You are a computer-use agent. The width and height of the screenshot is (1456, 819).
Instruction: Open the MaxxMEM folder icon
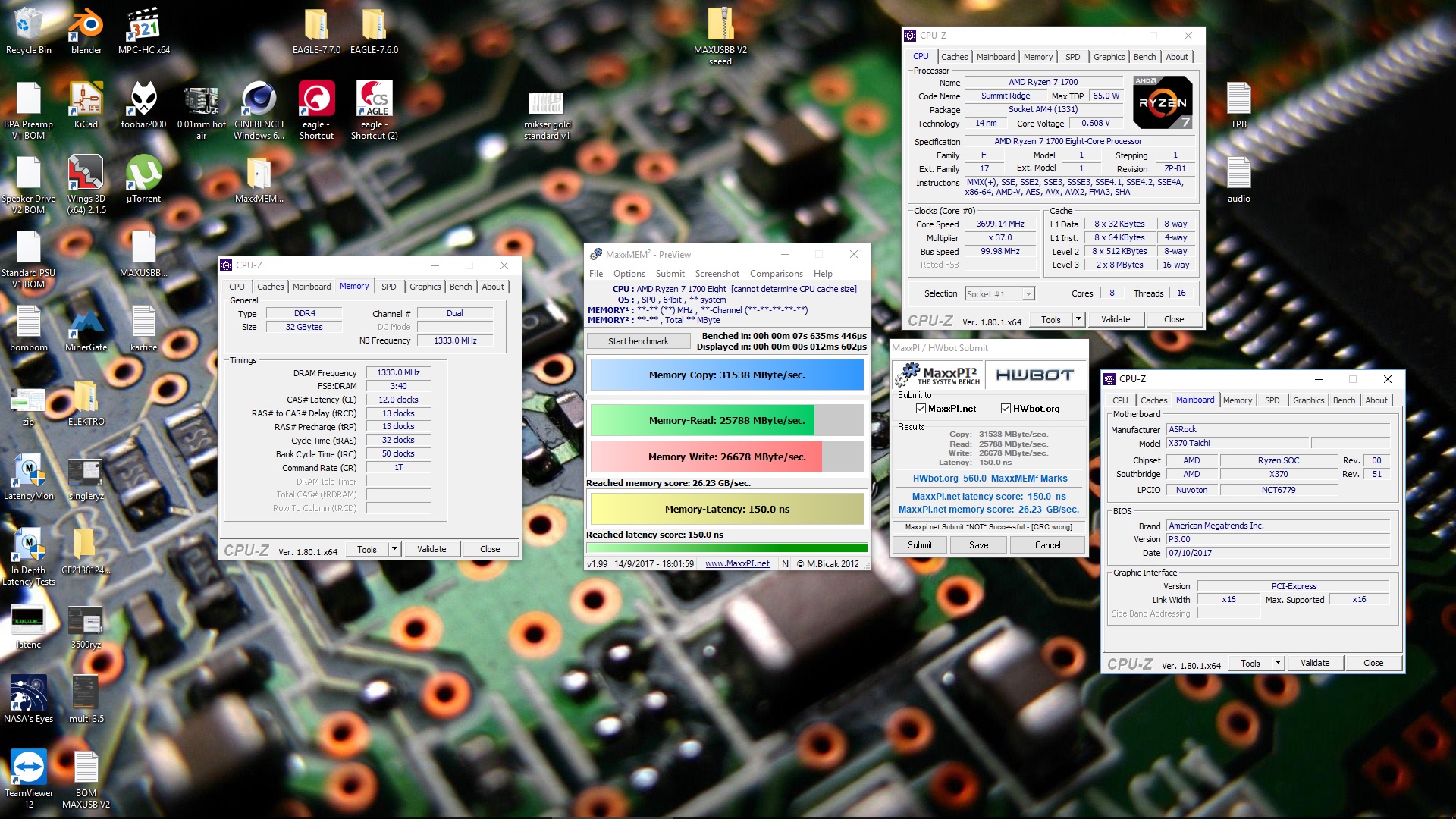coord(259,180)
